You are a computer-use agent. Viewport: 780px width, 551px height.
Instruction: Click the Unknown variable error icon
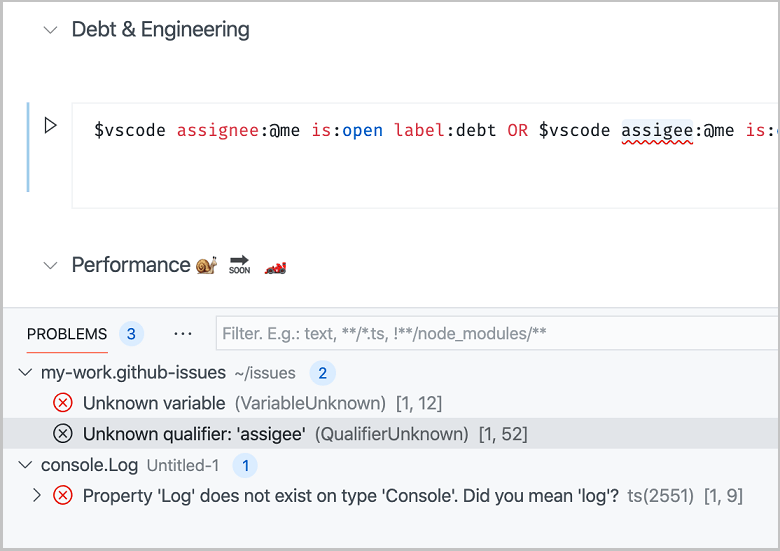(x=63, y=403)
